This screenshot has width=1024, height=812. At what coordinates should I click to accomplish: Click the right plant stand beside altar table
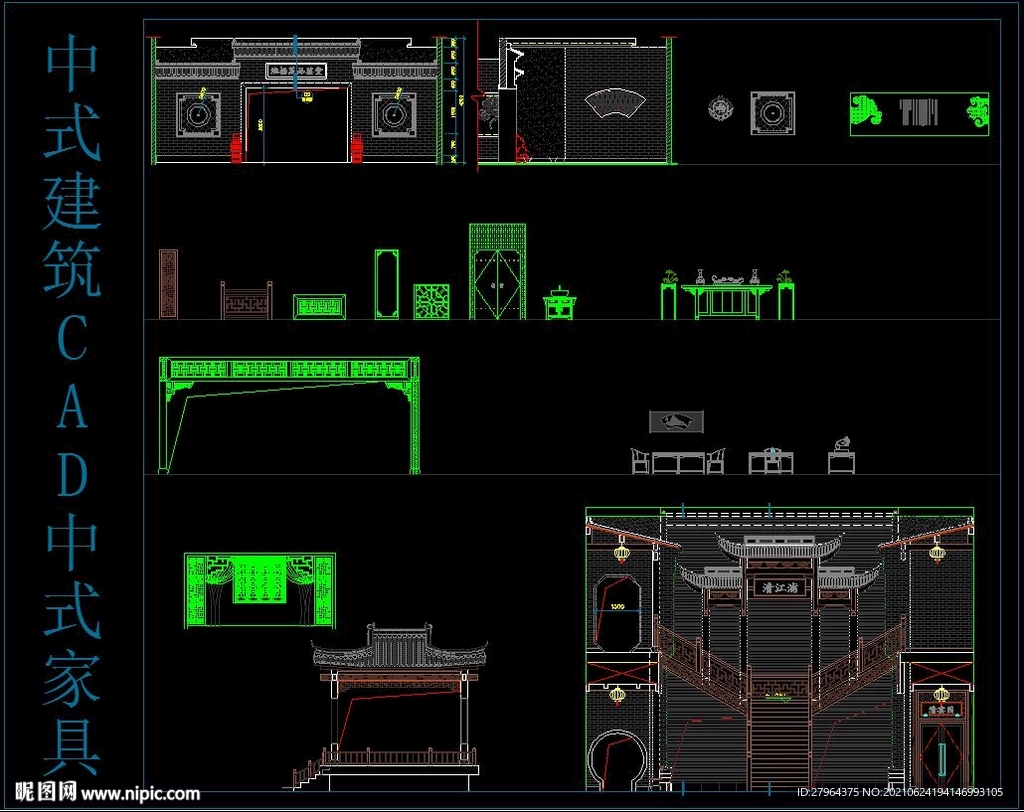click(x=786, y=295)
